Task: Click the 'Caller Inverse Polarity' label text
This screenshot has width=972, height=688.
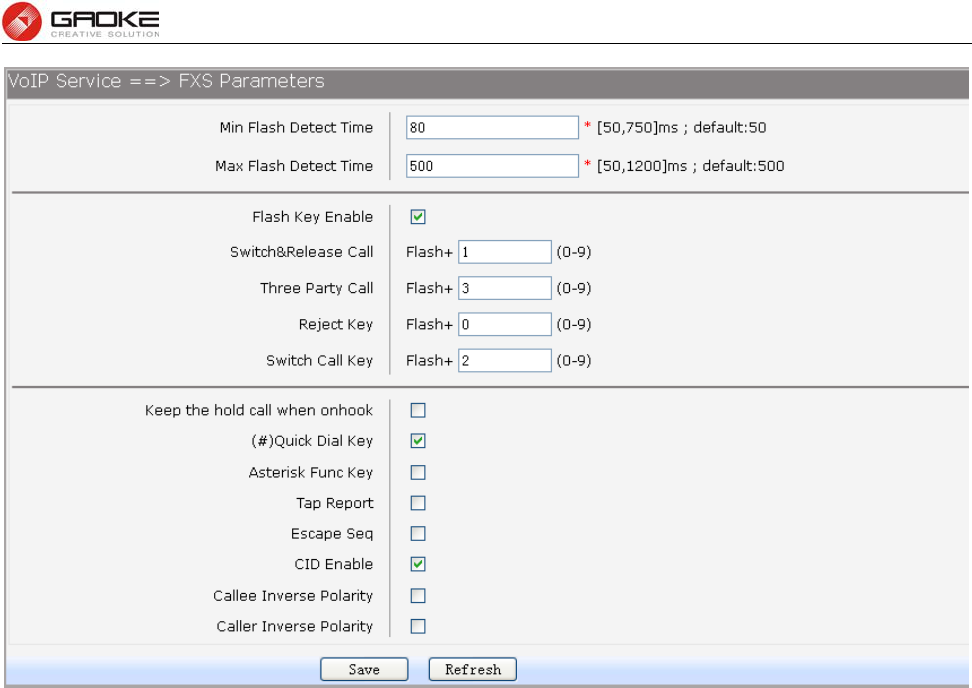Action: (294, 626)
